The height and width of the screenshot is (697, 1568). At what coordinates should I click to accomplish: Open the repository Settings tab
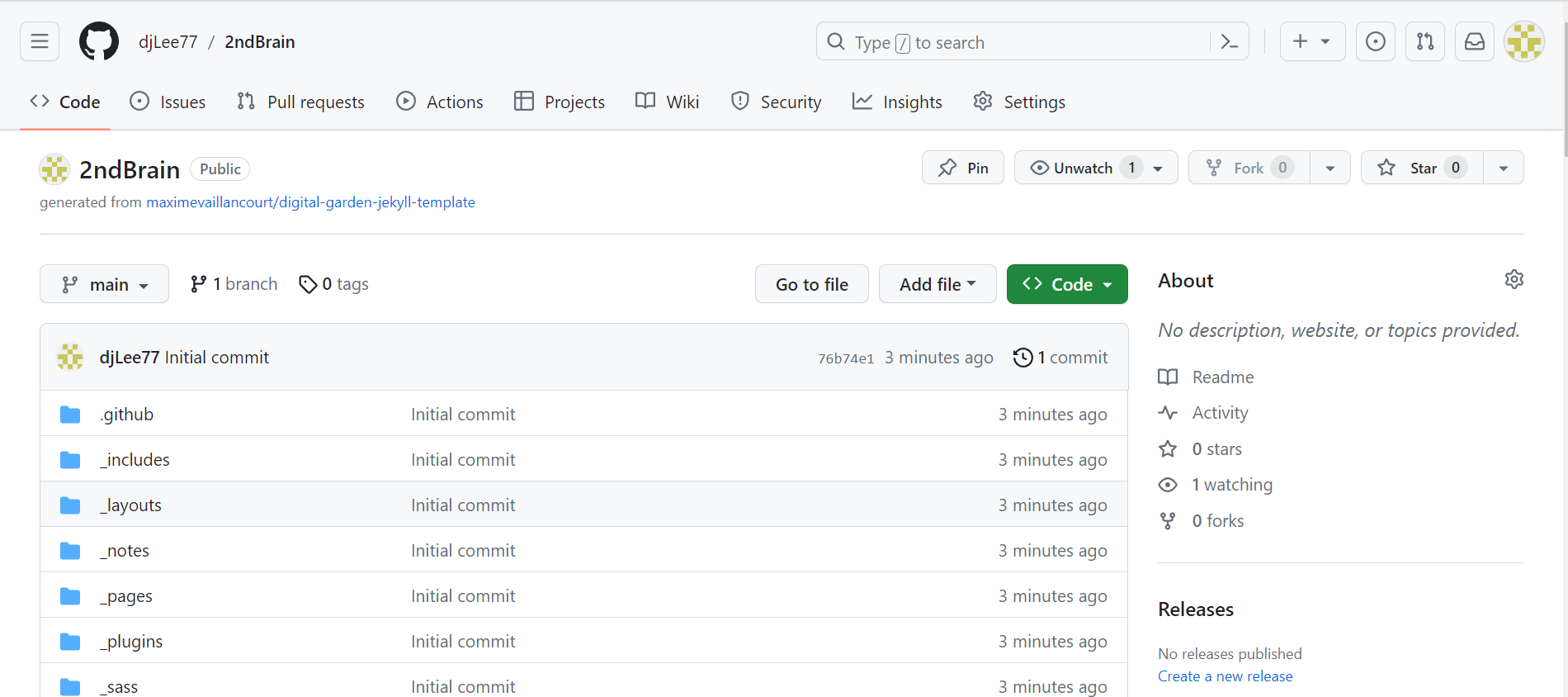pos(1019,102)
